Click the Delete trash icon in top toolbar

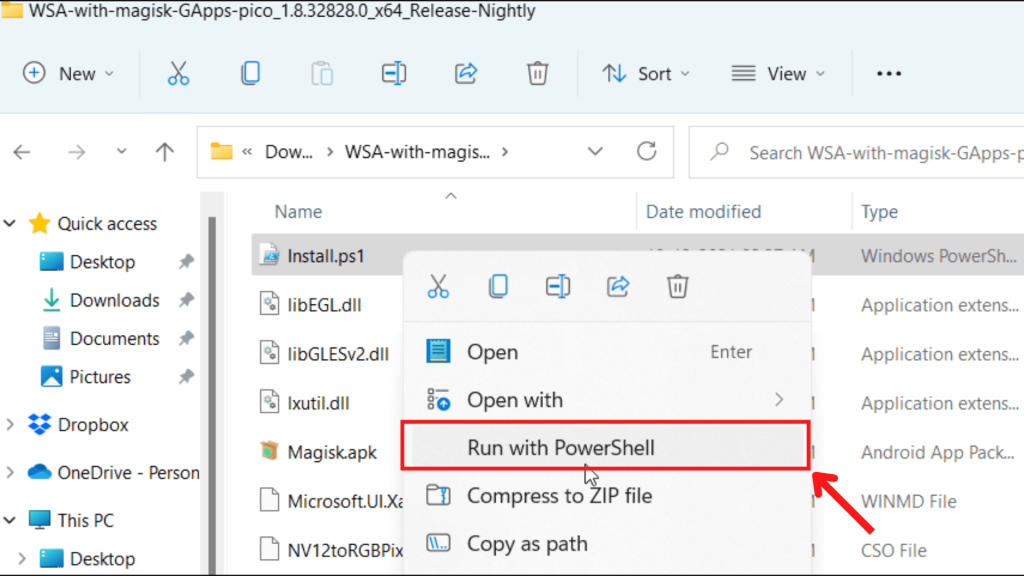pos(537,73)
